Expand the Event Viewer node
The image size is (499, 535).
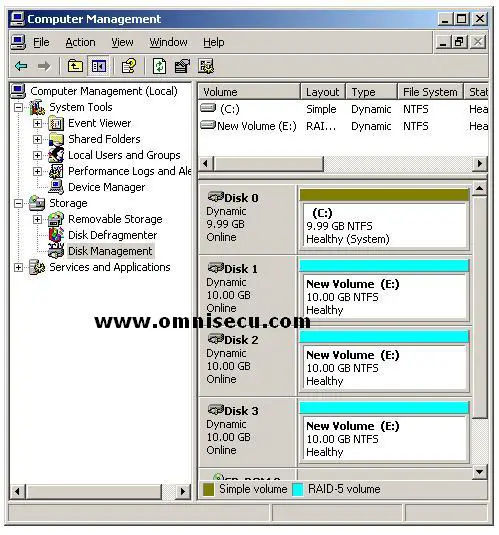click(37, 123)
